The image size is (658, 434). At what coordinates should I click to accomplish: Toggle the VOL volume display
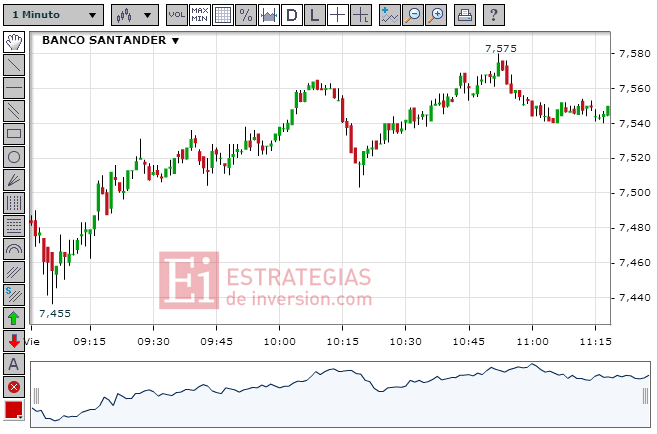[177, 15]
